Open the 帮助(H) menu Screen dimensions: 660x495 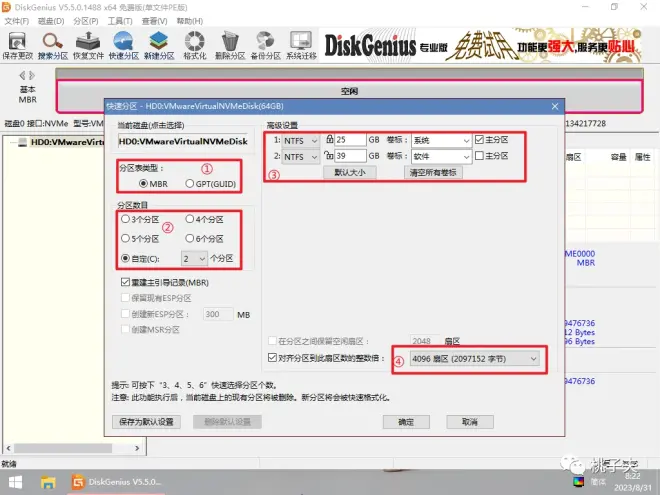point(189,21)
